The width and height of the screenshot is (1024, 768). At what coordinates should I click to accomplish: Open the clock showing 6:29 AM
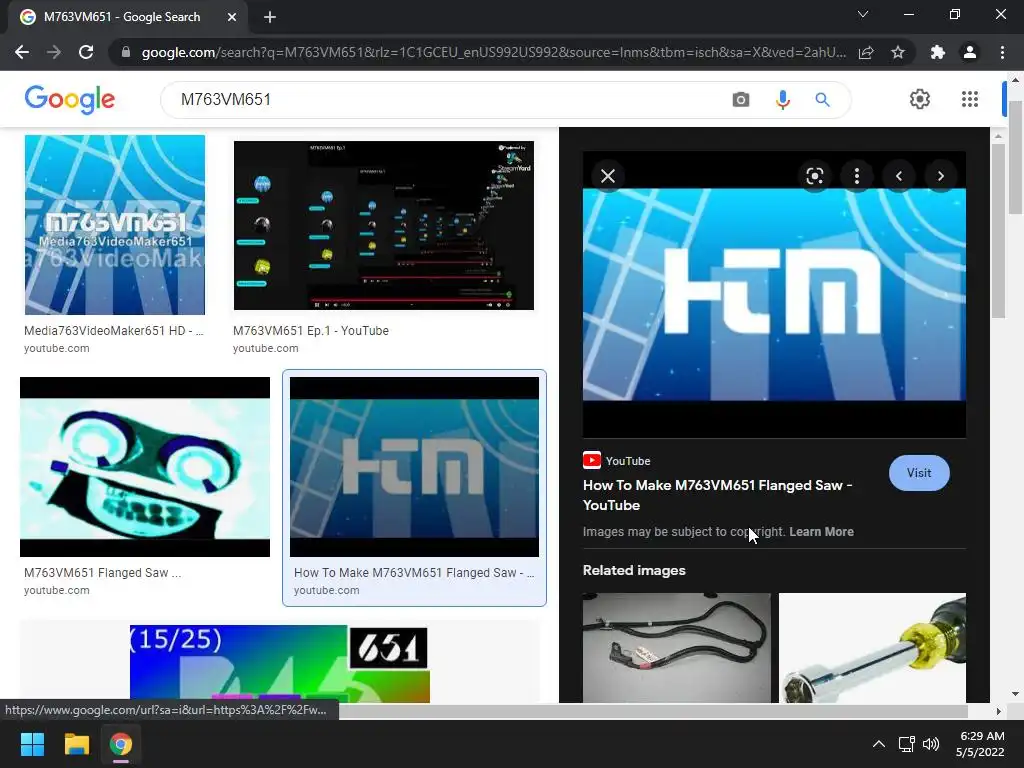coord(980,744)
